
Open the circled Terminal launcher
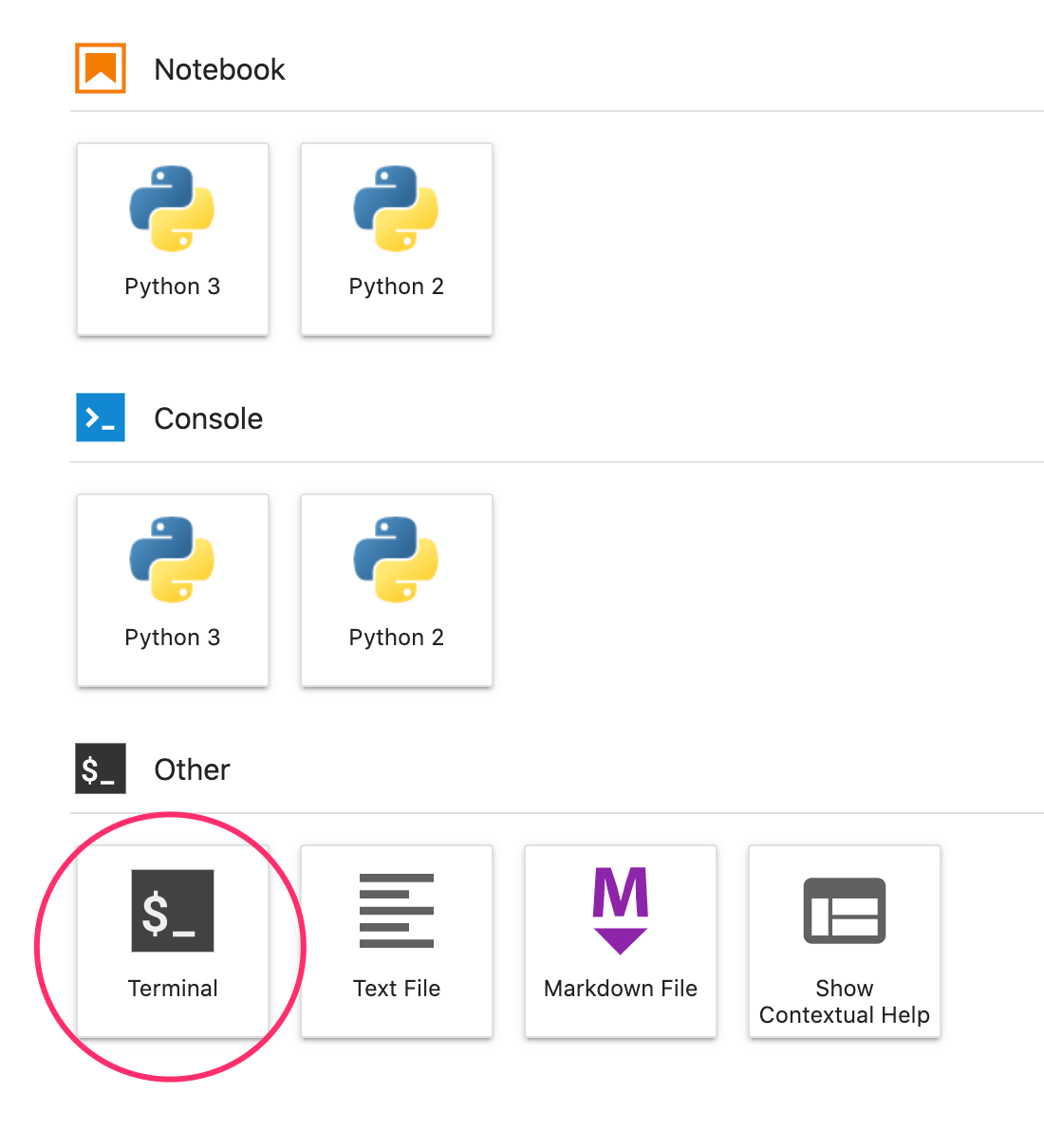[x=173, y=941]
